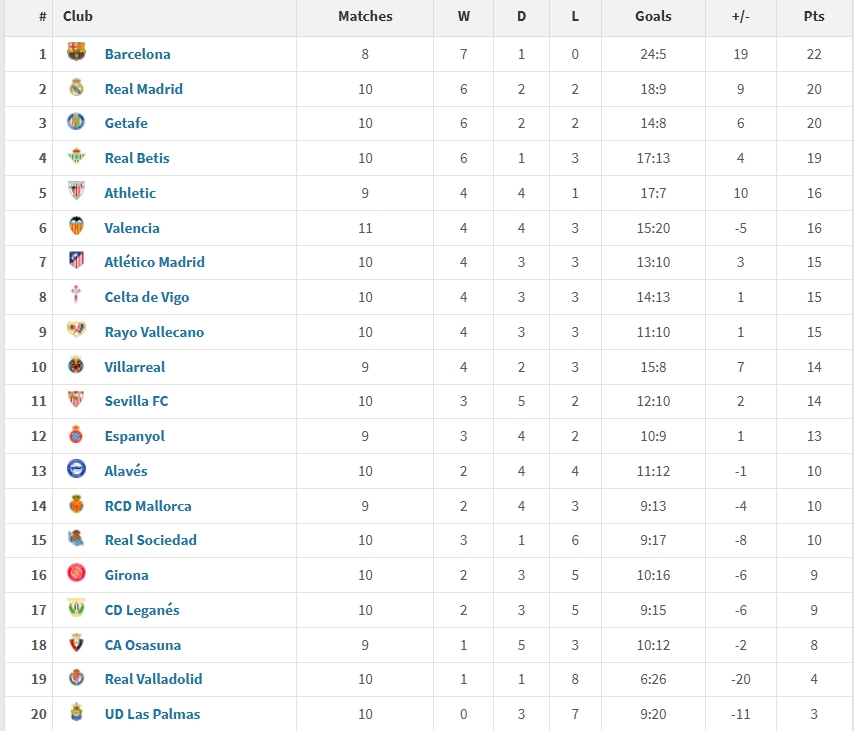
Task: Click the Getafe club crest icon
Action: [x=76, y=122]
